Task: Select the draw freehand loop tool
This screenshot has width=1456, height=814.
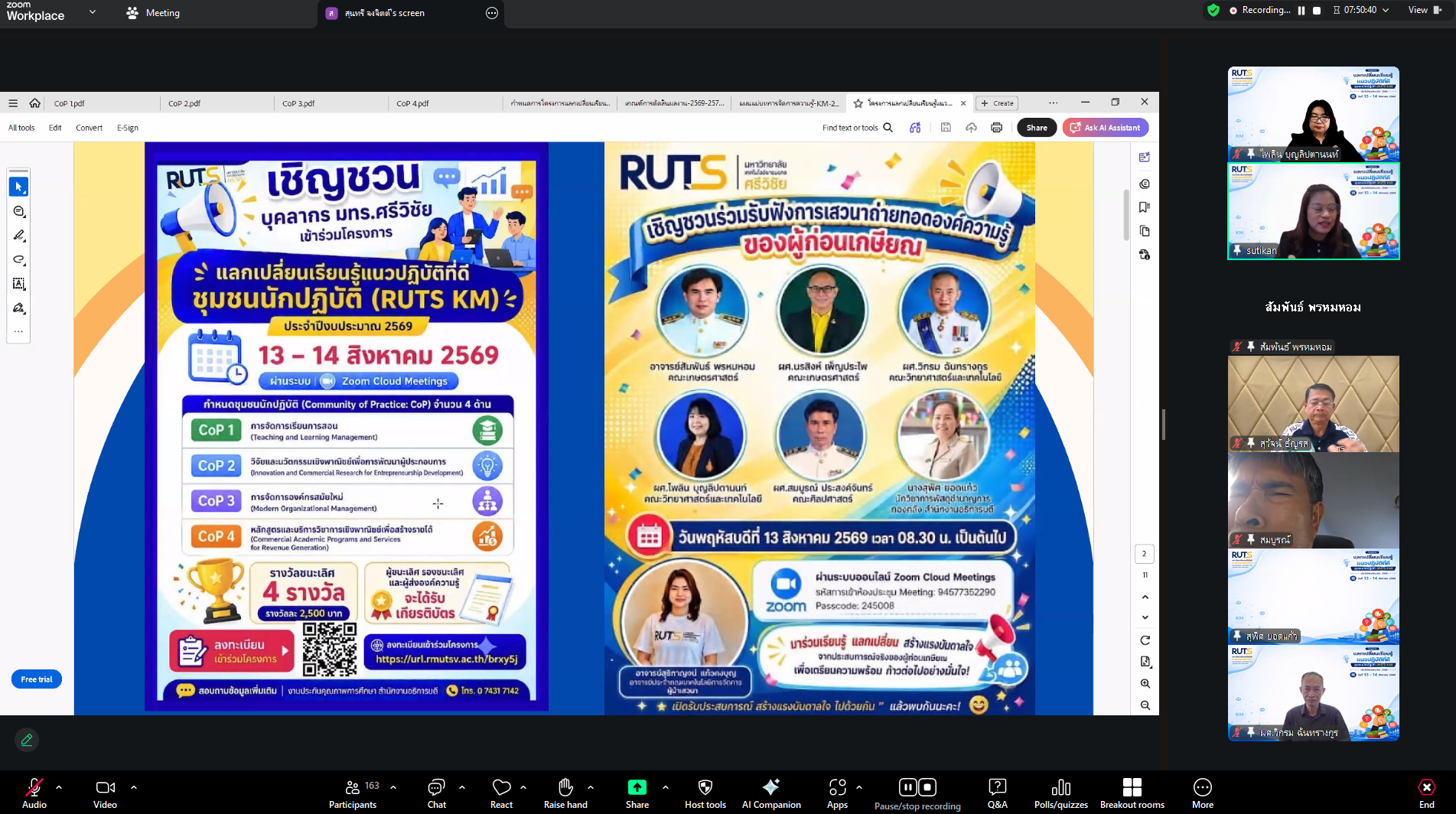Action: coord(19,260)
